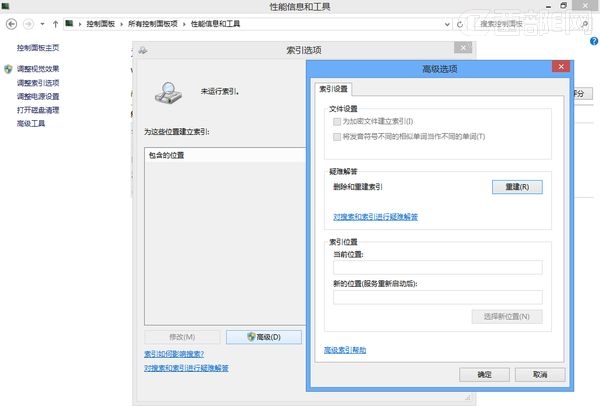
Task: Click the 索引选项 title bar icon
Action: point(145,48)
